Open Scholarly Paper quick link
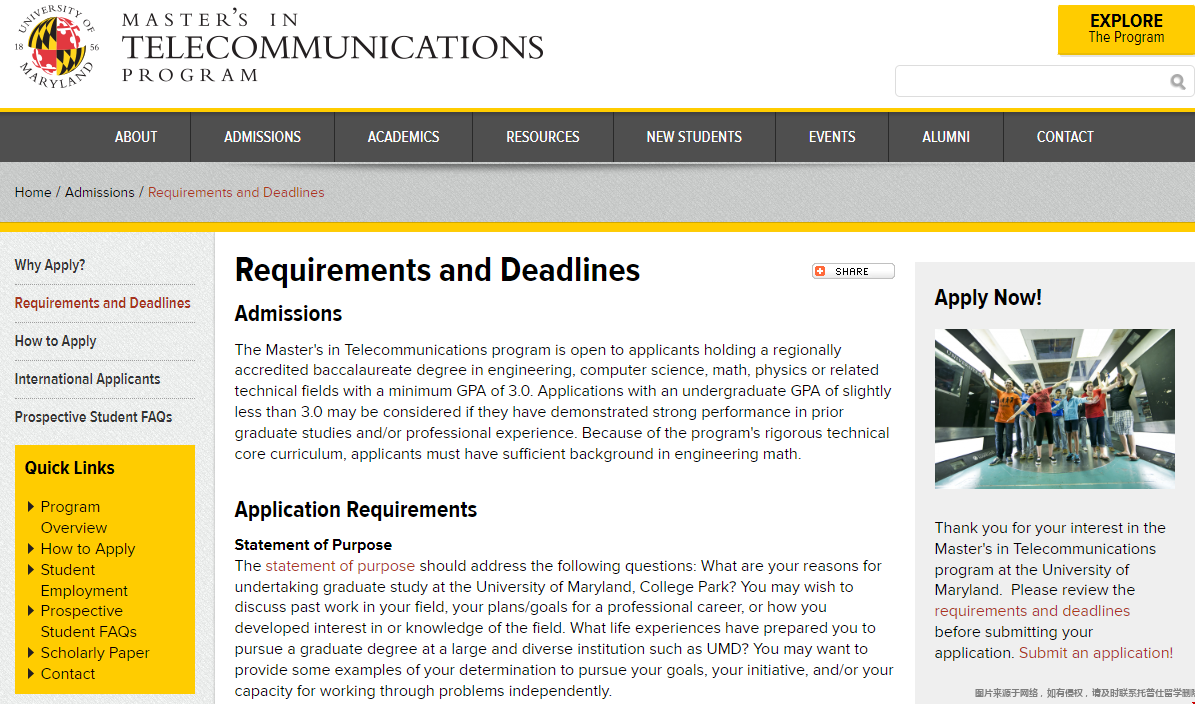 [x=95, y=654]
